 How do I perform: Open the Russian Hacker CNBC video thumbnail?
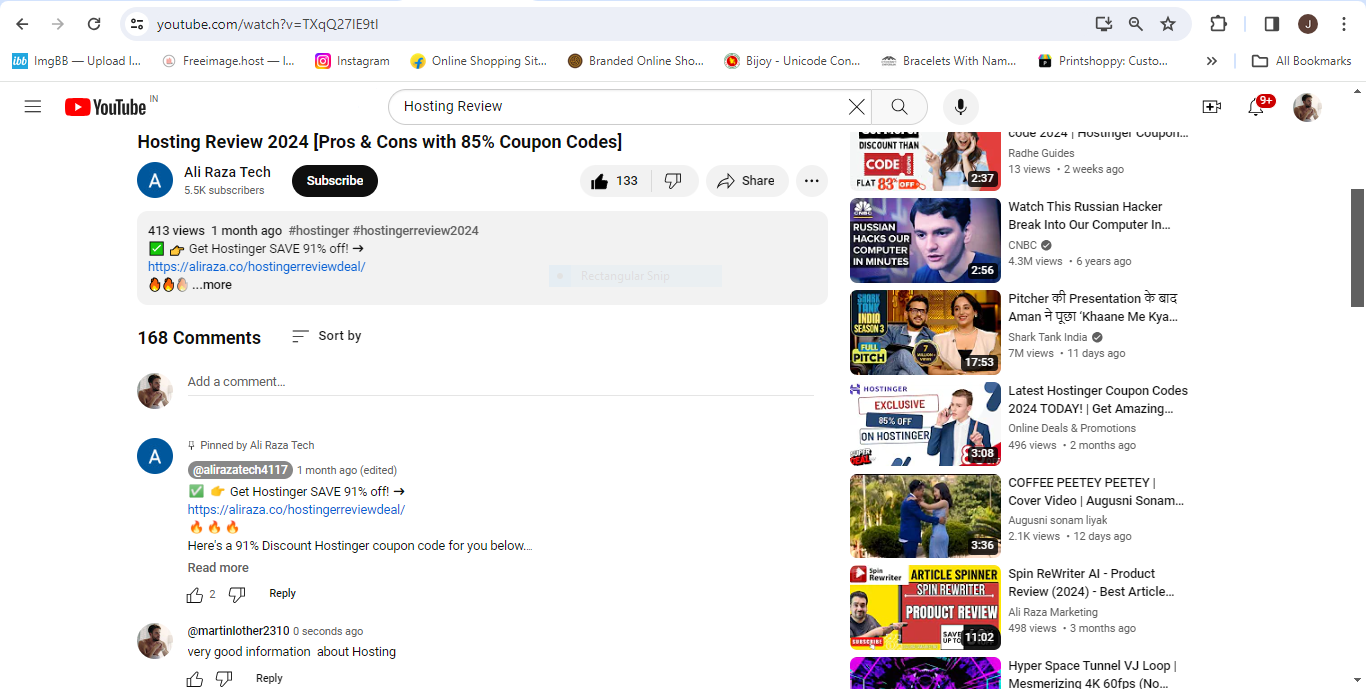click(x=925, y=240)
